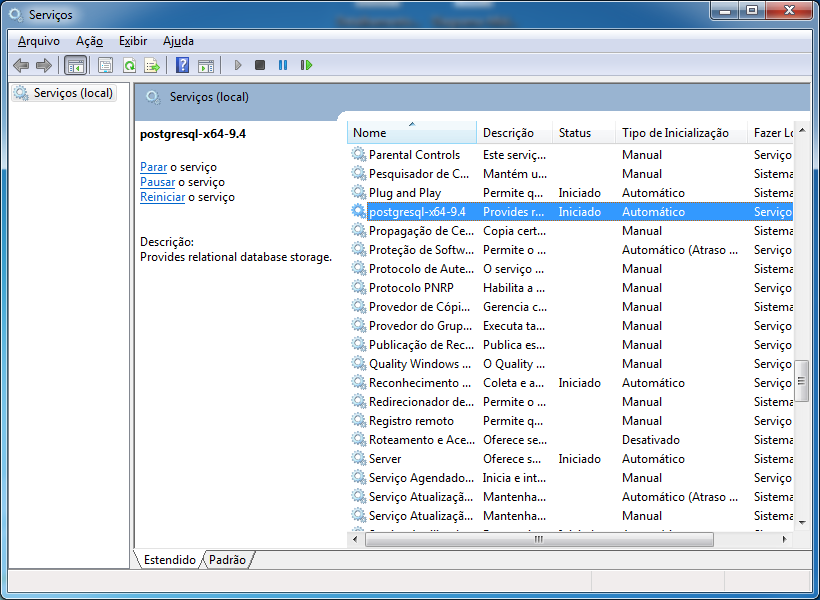This screenshot has width=820, height=600.
Task: Click Pausar to pause the service
Action: point(157,181)
